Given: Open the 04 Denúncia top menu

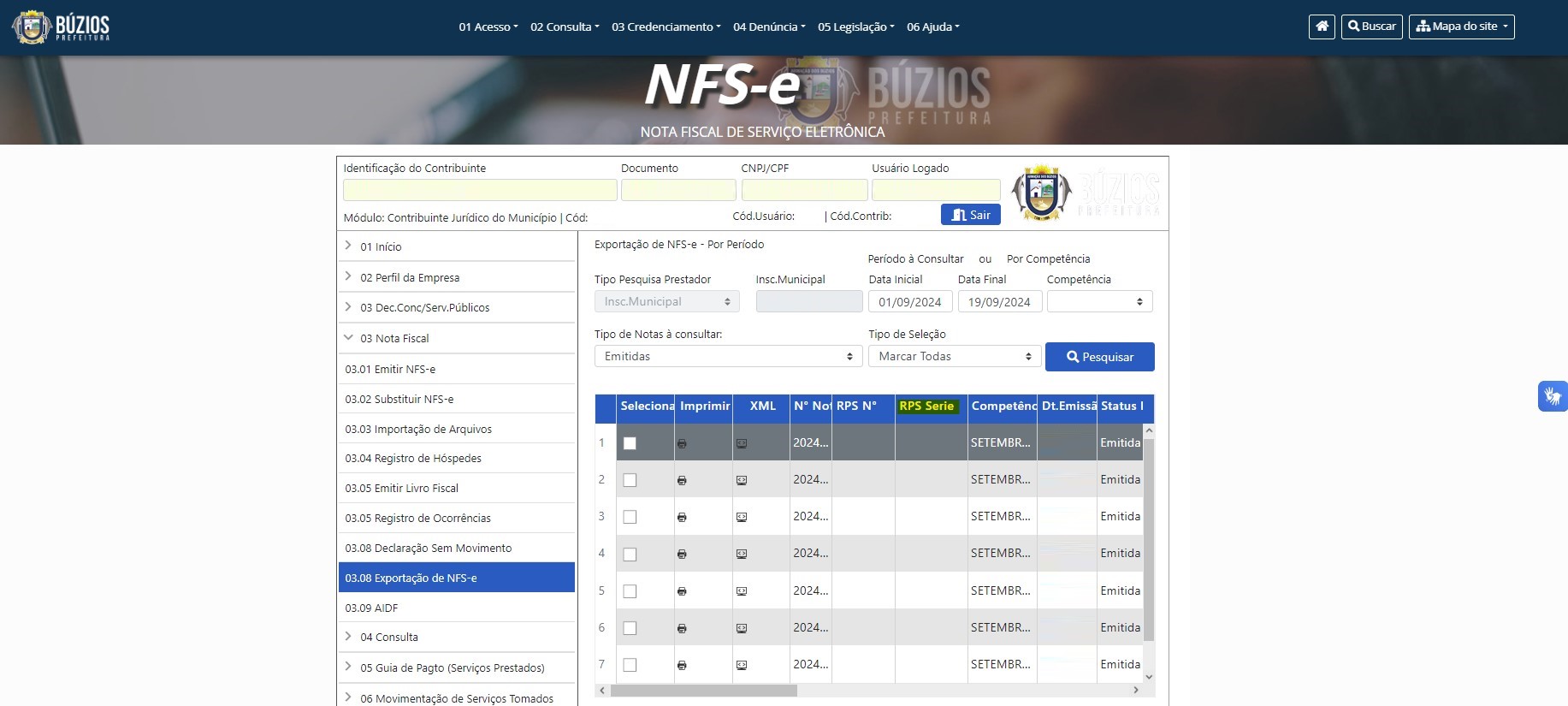Looking at the screenshot, I should pos(769,27).
